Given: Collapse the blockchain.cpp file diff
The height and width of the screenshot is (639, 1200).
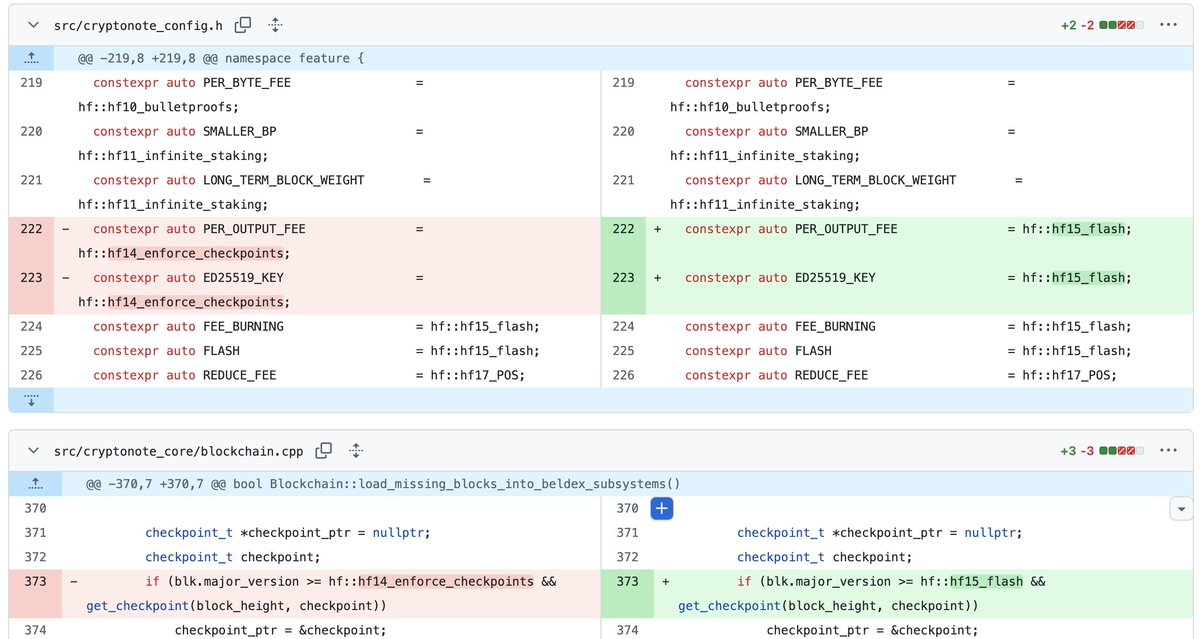Looking at the screenshot, I should (32, 450).
